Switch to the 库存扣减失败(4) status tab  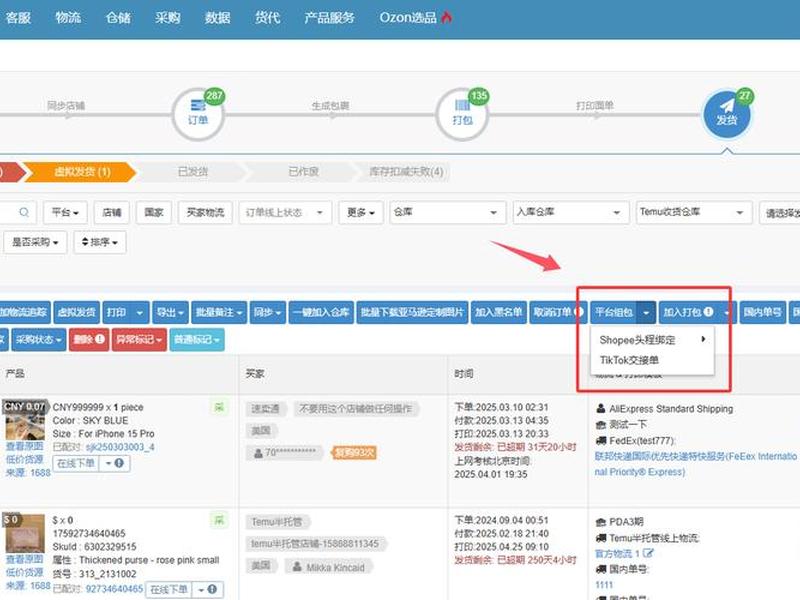click(x=406, y=171)
